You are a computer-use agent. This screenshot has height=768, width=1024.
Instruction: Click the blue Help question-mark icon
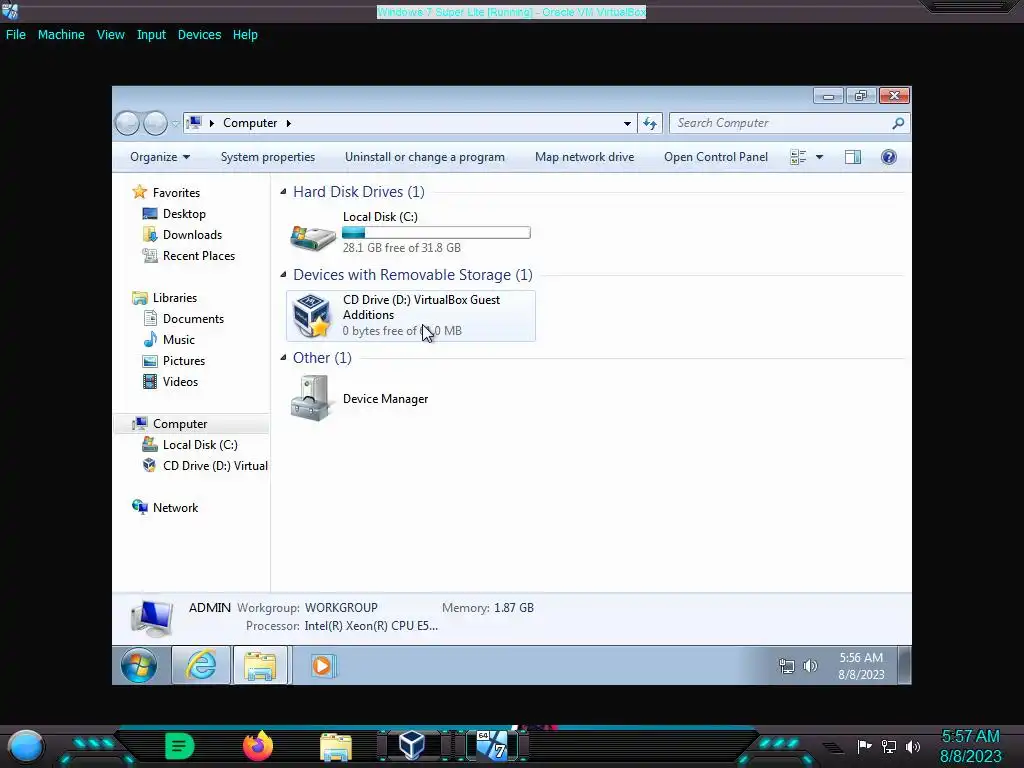tap(889, 157)
